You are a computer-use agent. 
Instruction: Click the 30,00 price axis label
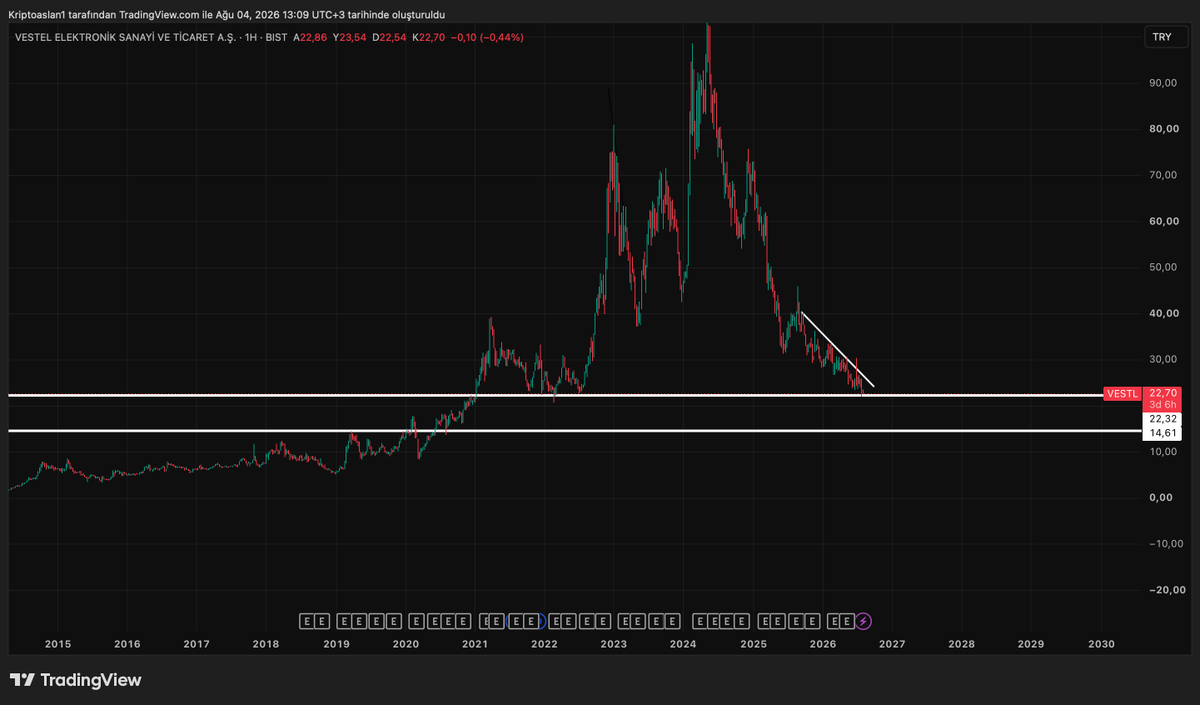(x=1161, y=359)
